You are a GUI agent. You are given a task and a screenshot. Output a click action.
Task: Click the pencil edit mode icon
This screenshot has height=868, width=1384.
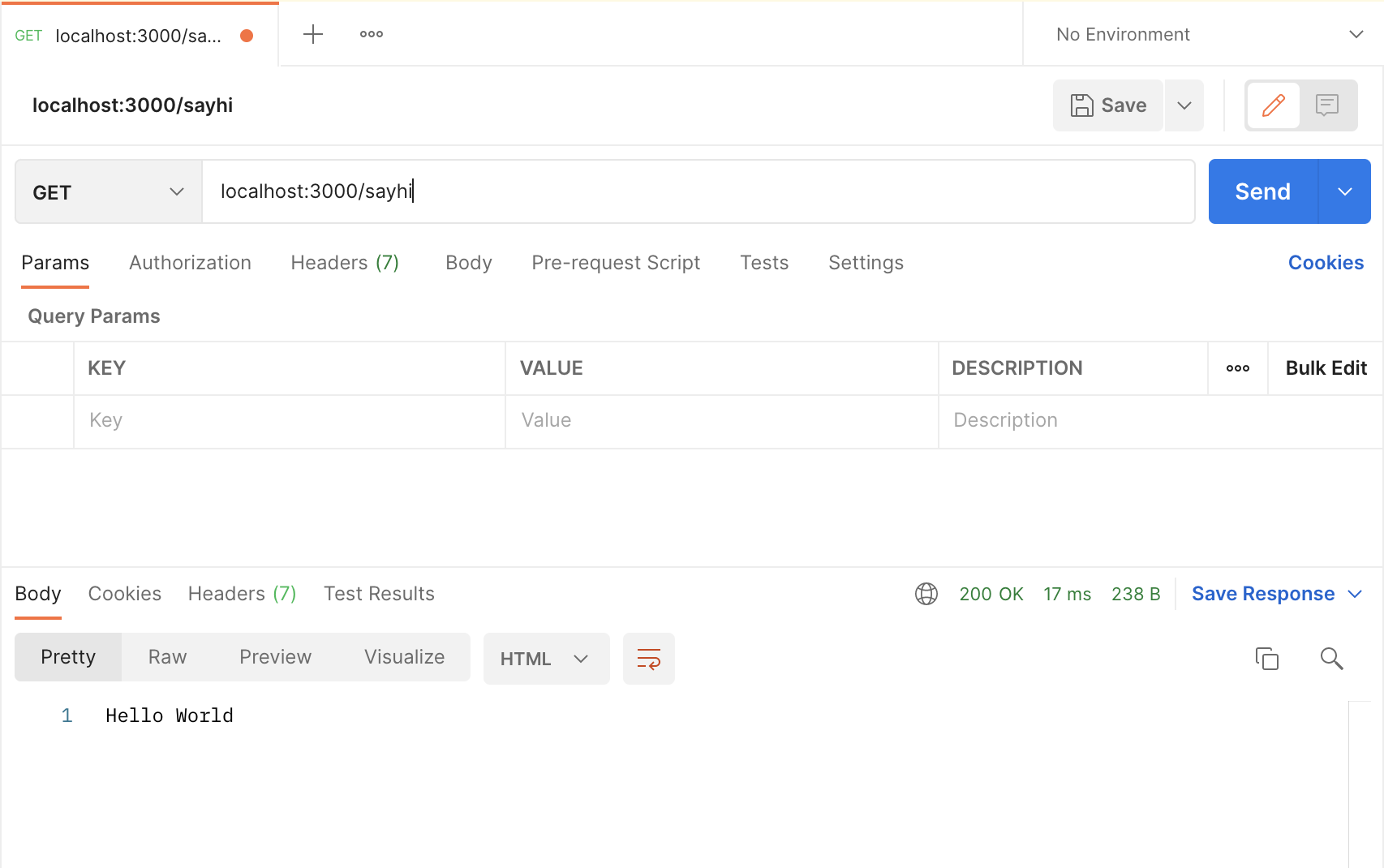tap(1273, 105)
